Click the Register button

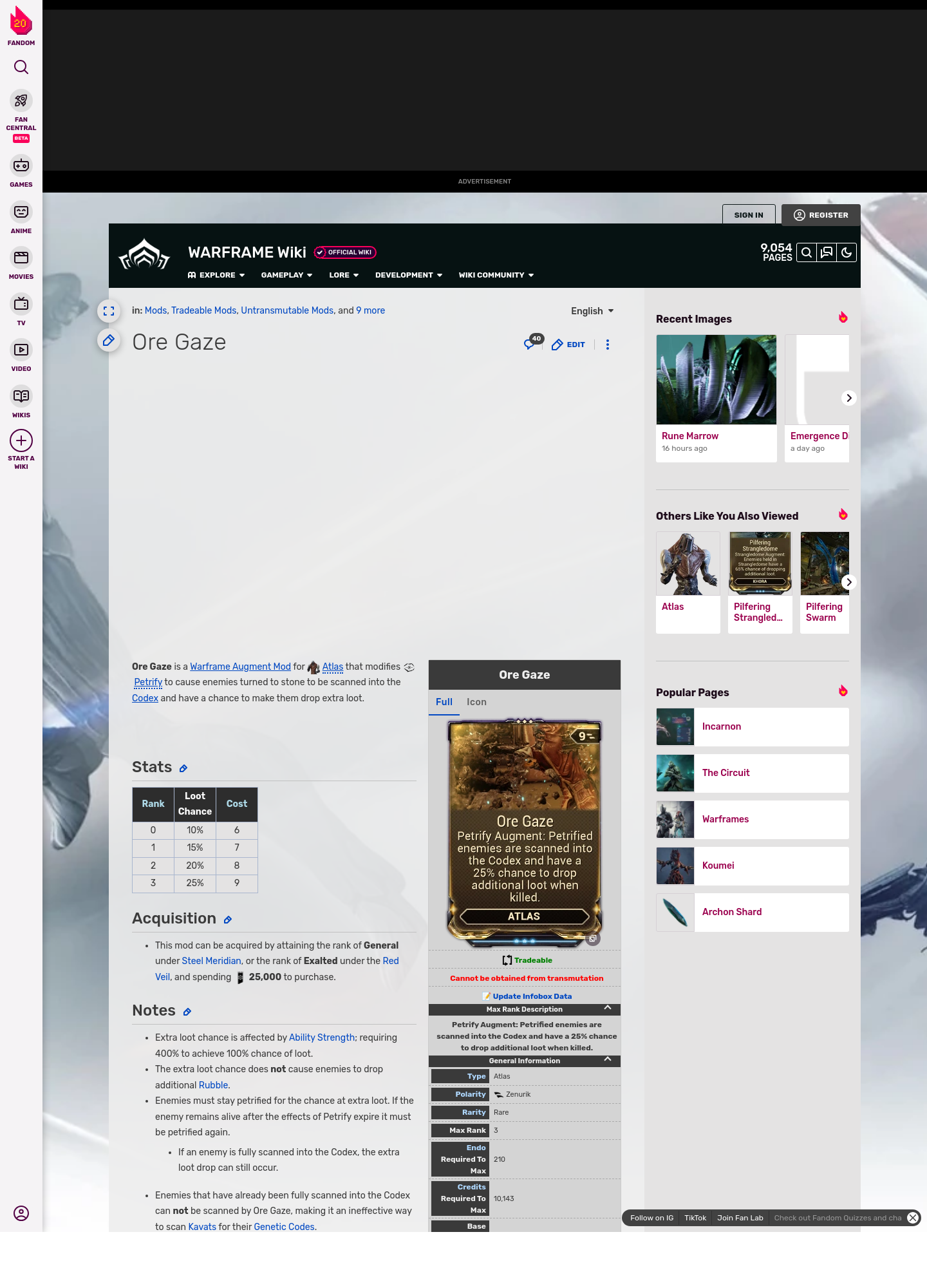coord(821,215)
